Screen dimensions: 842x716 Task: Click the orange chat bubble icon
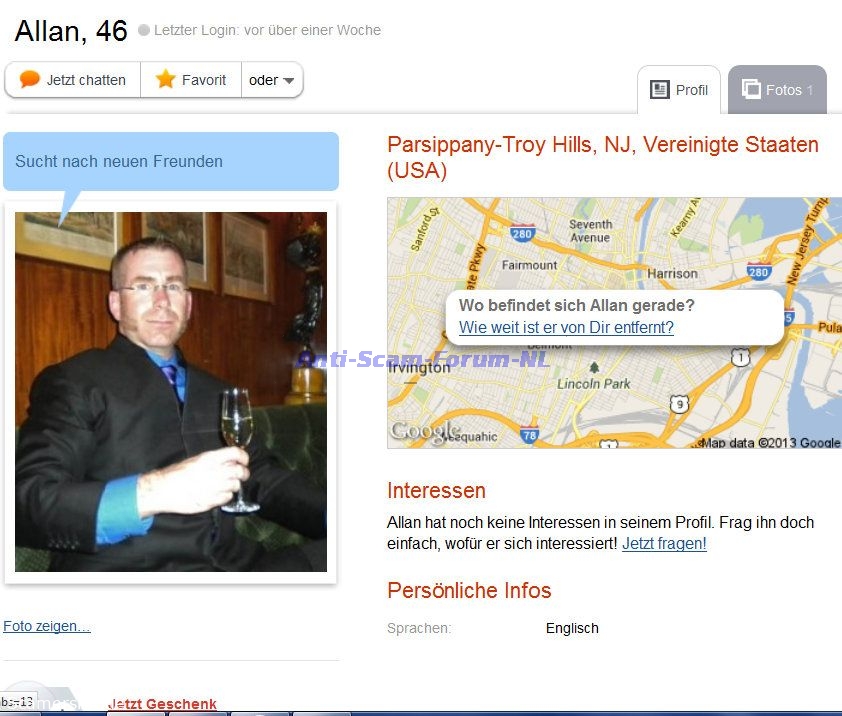click(x=30, y=79)
